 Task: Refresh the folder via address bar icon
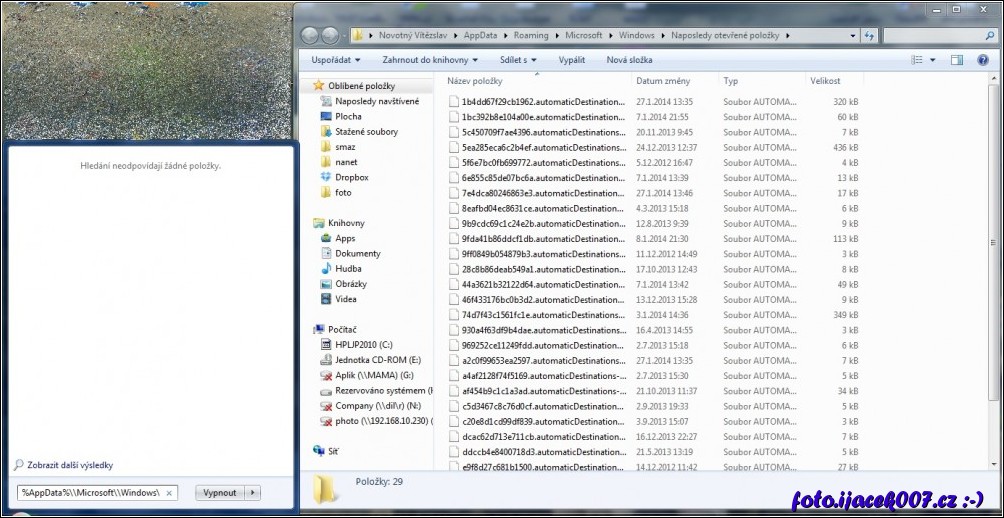[x=868, y=36]
